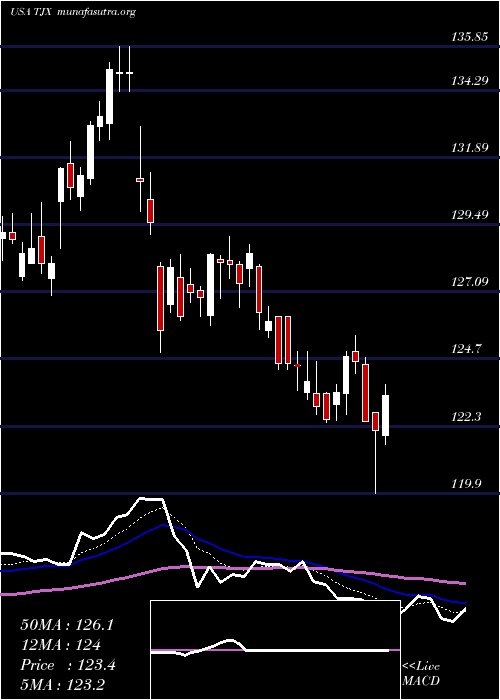The image size is (500, 700).
Task: Click the 124.7 price level label
Action: coord(467,349)
